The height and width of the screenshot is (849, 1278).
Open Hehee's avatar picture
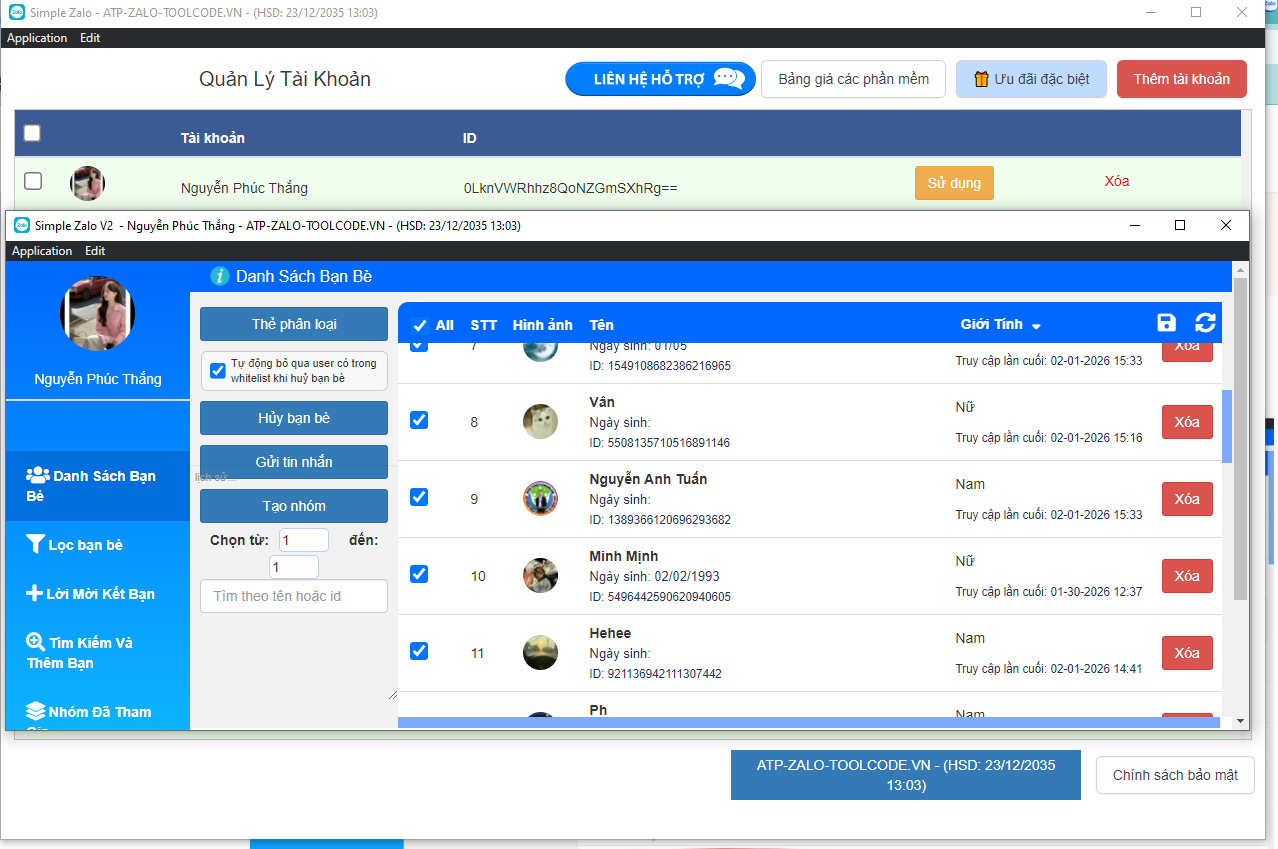[540, 652]
